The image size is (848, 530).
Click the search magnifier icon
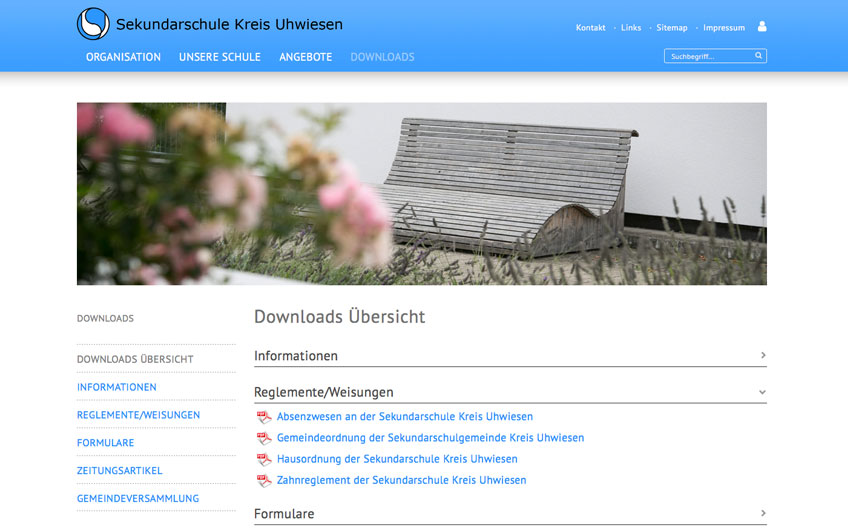pos(758,56)
